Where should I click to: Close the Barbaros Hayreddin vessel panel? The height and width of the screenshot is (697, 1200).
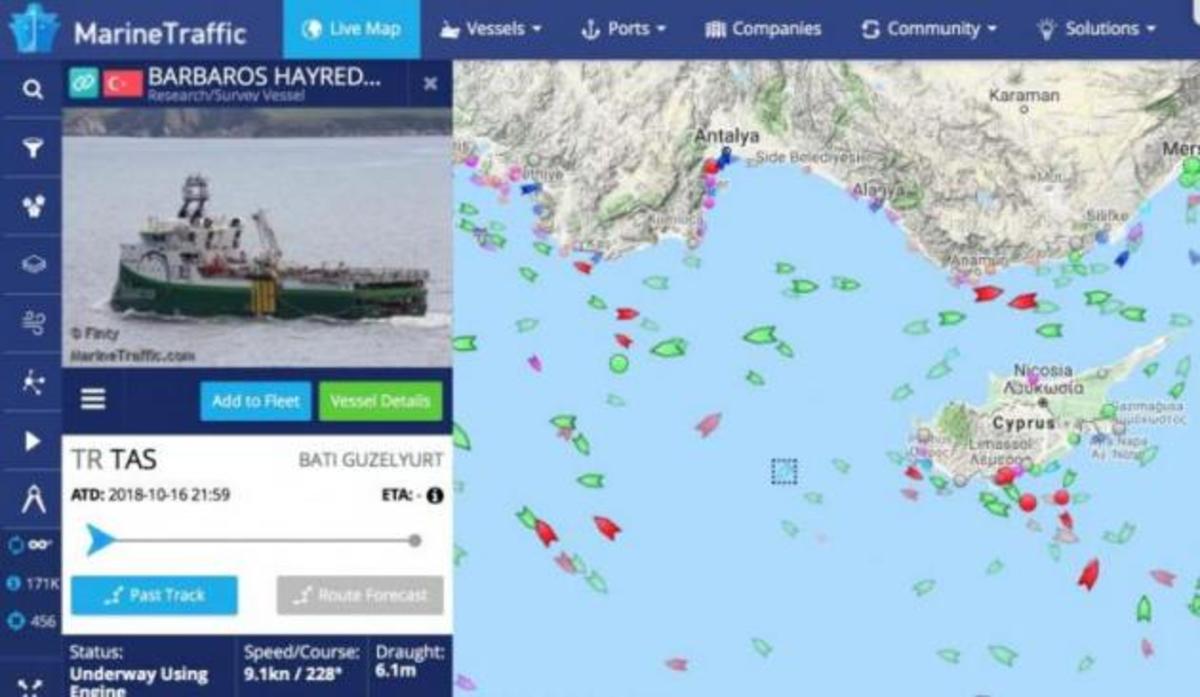pyautogui.click(x=430, y=84)
